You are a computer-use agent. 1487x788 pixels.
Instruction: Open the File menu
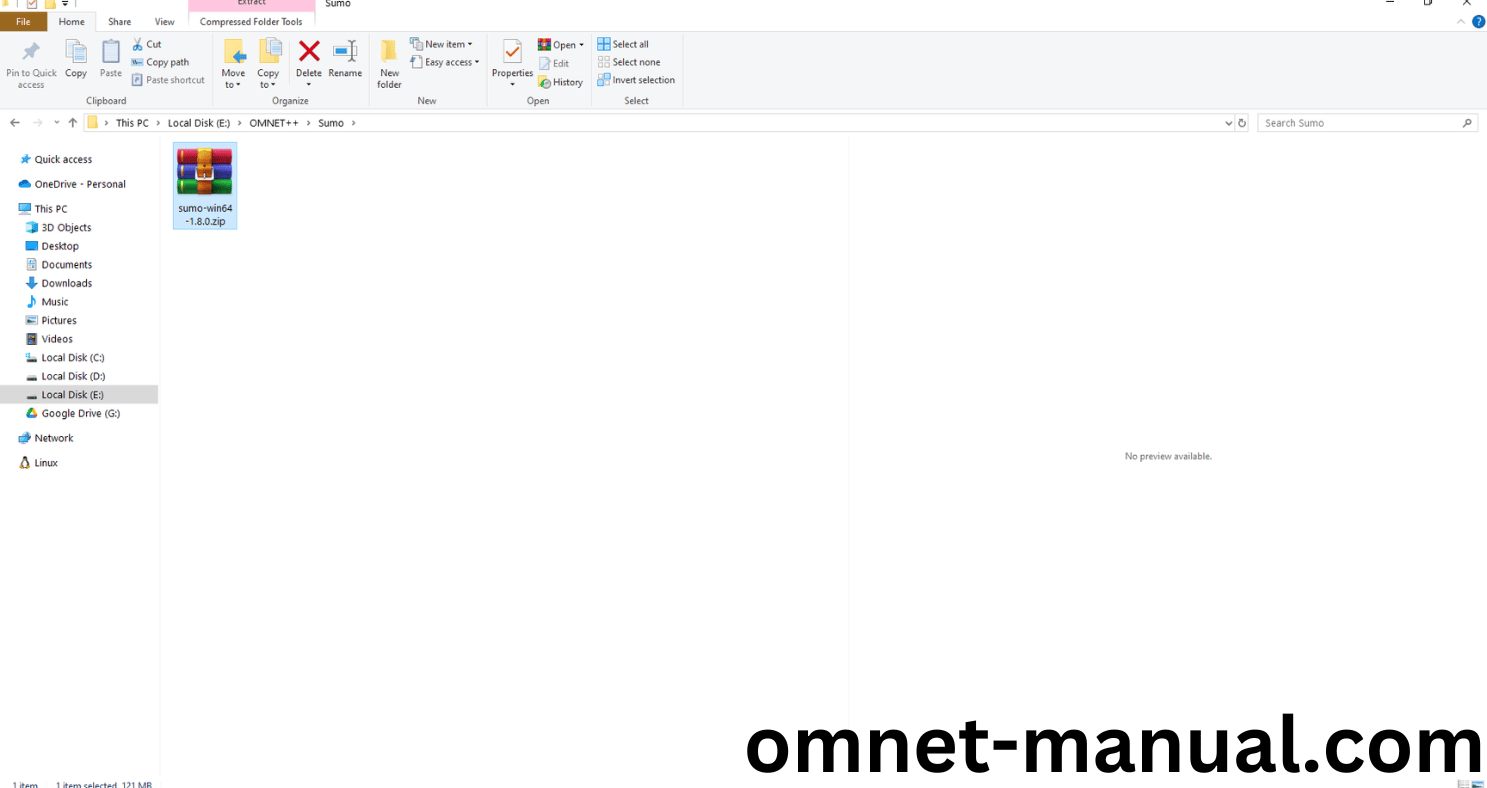click(23, 22)
